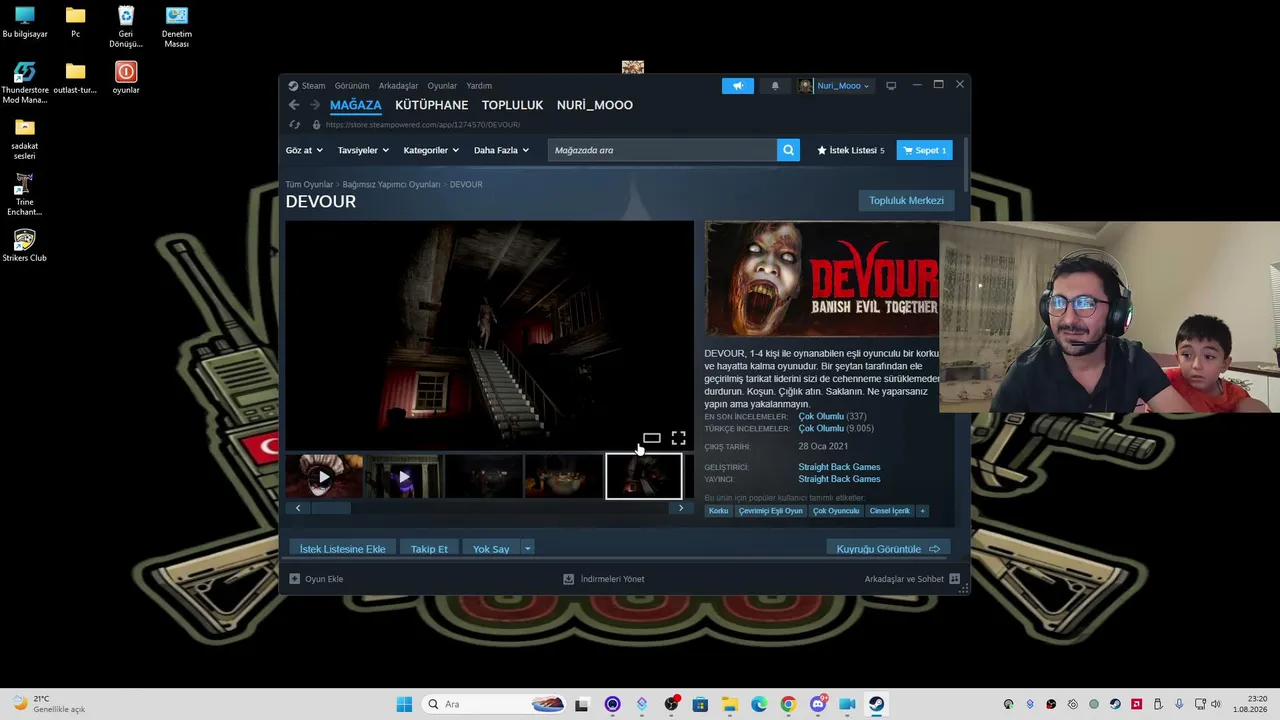Switch to the MAĞAZA tab
Viewport: 1280px width, 720px height.
click(x=356, y=105)
